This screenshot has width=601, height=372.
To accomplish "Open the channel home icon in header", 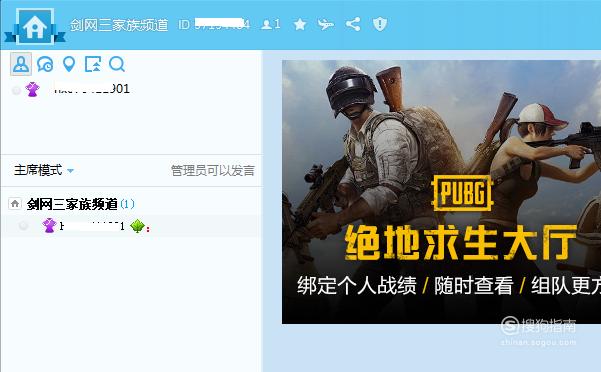I will [35, 26].
